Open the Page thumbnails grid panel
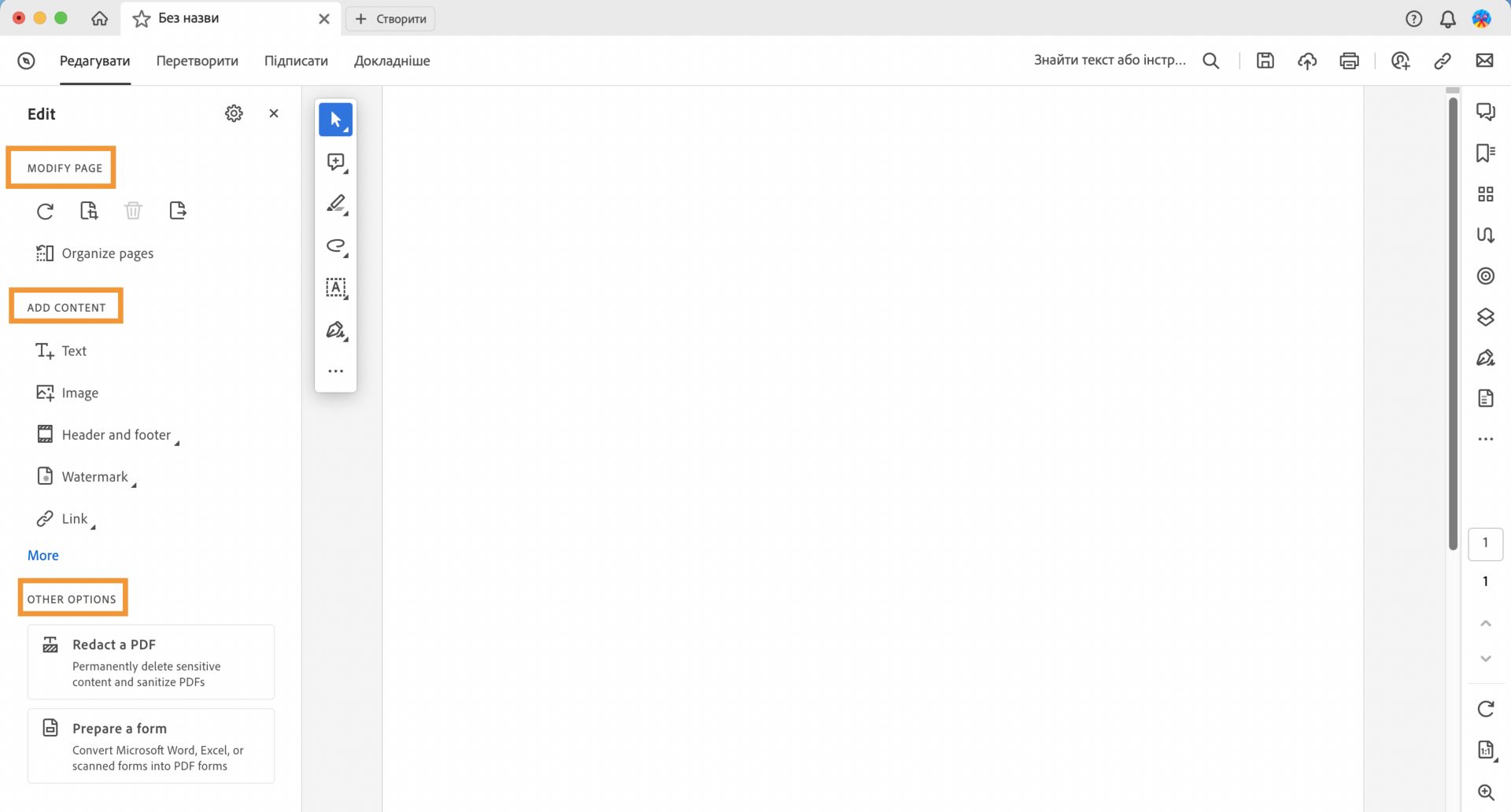The height and width of the screenshot is (812, 1511). (x=1486, y=194)
